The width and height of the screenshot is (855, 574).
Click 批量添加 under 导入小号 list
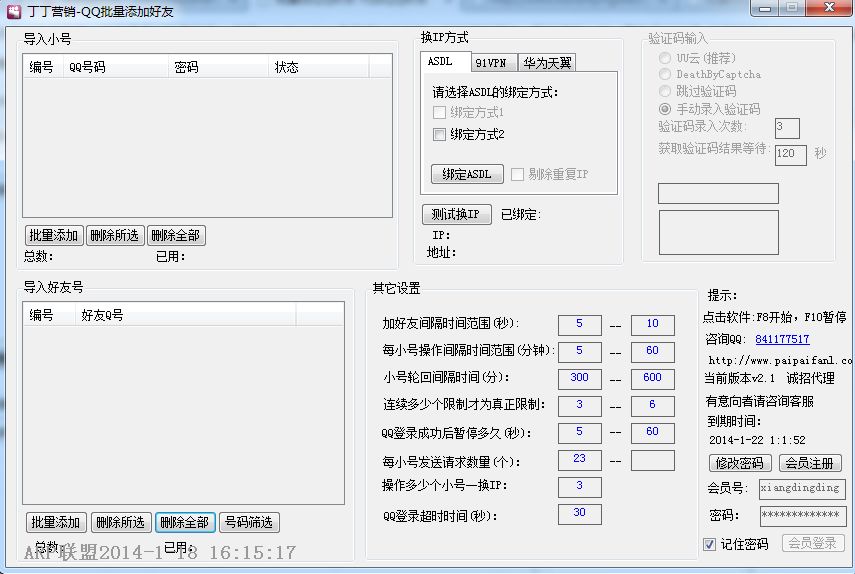[x=54, y=236]
